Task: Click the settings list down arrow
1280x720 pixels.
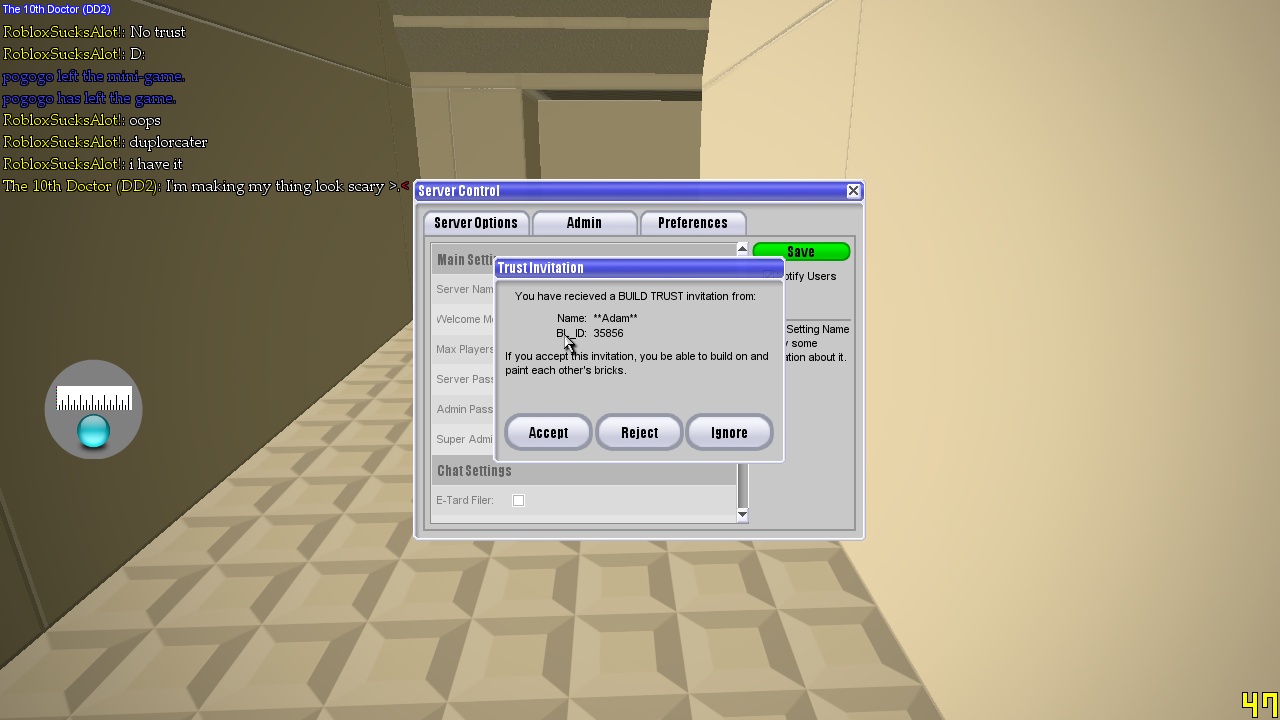Action: pyautogui.click(x=742, y=514)
